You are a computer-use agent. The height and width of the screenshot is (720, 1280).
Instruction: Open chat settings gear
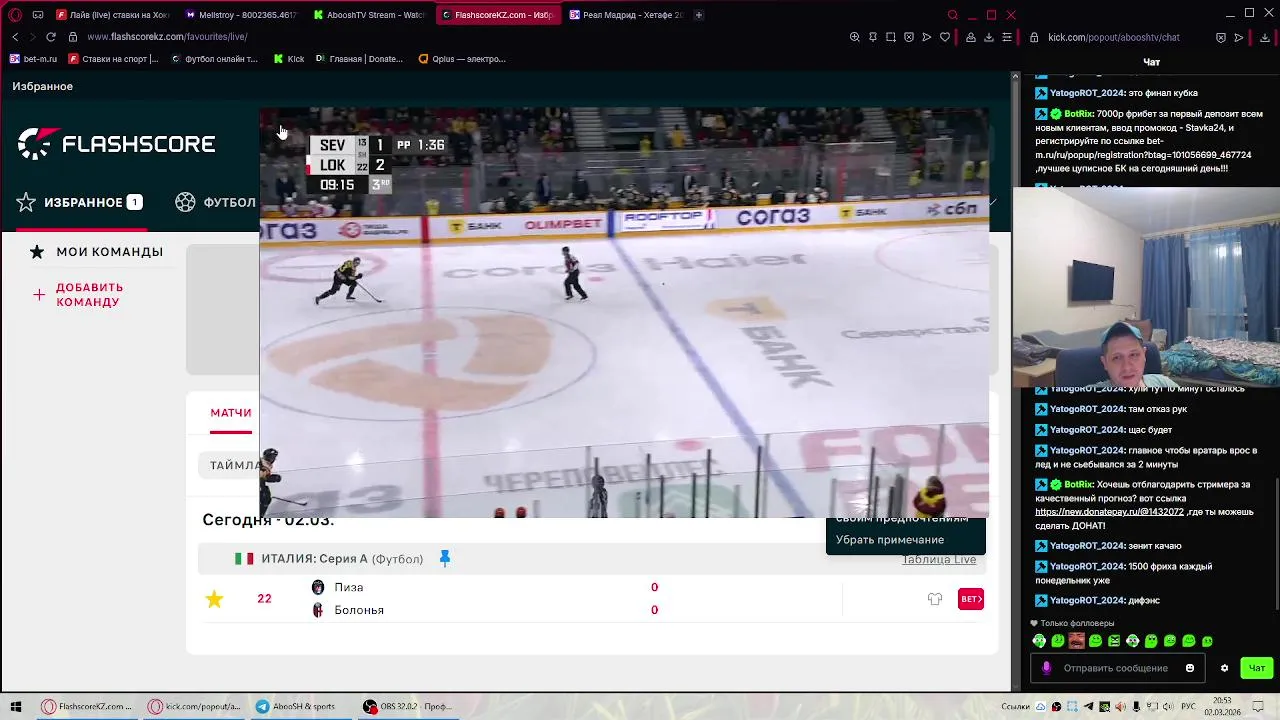coord(1224,668)
